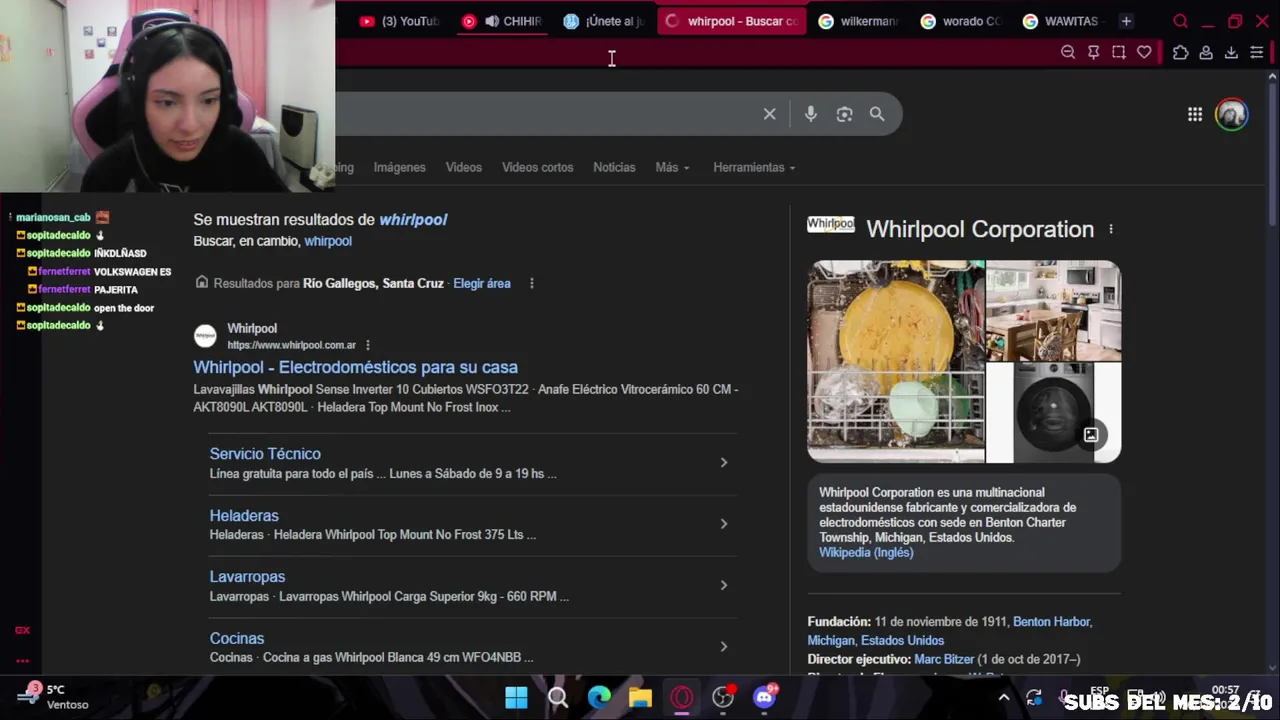Search tabs with the red magnifier icon
Viewport: 1280px width, 720px height.
1180,21
